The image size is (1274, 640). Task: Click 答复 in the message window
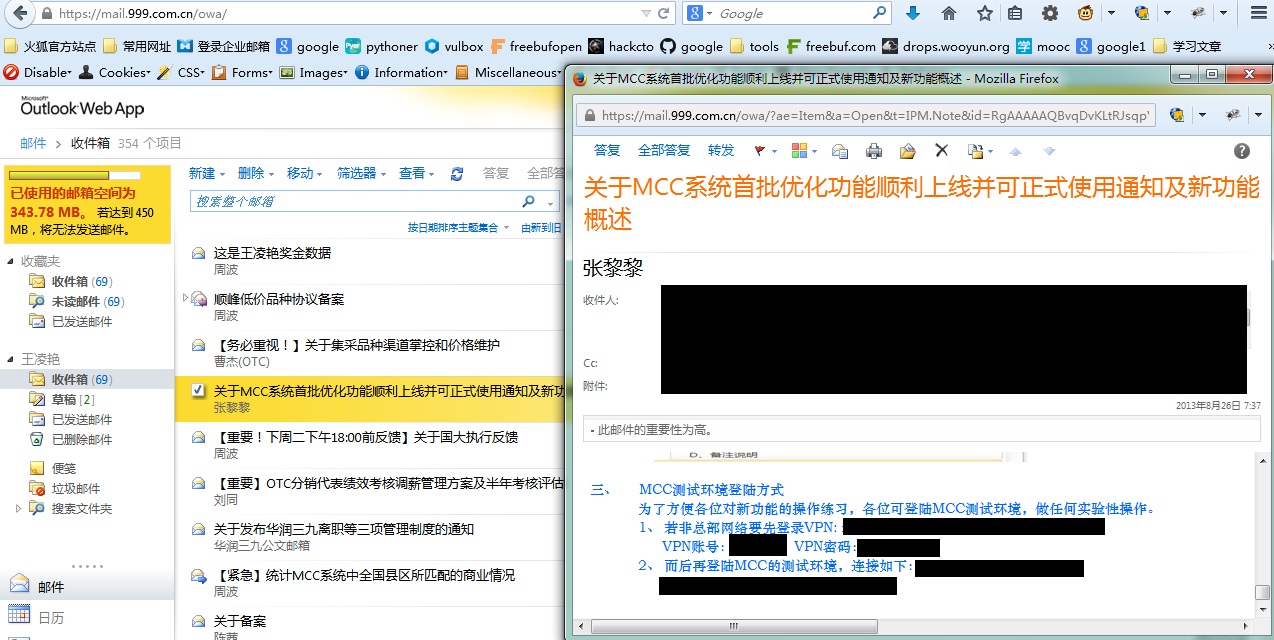607,151
